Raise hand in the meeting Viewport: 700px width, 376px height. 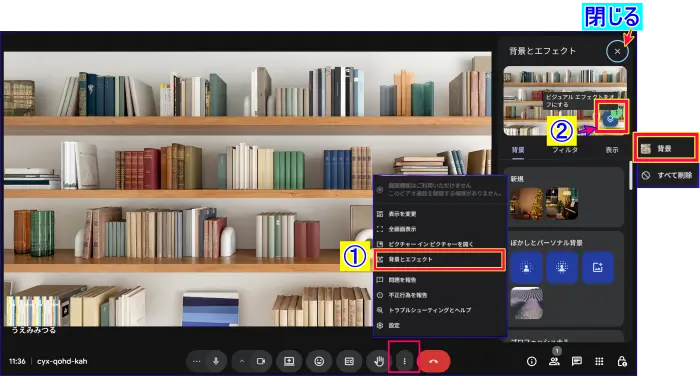click(379, 361)
